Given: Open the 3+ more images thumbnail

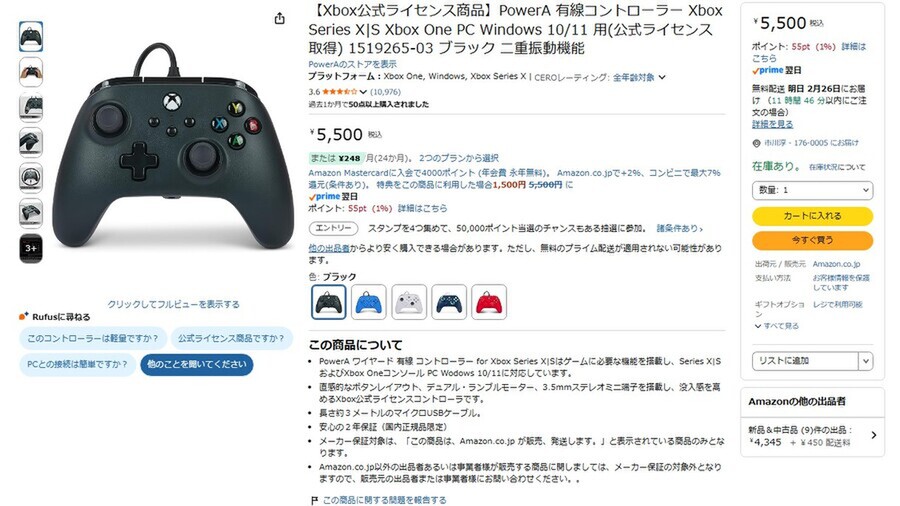Looking at the screenshot, I should pos(31,248).
